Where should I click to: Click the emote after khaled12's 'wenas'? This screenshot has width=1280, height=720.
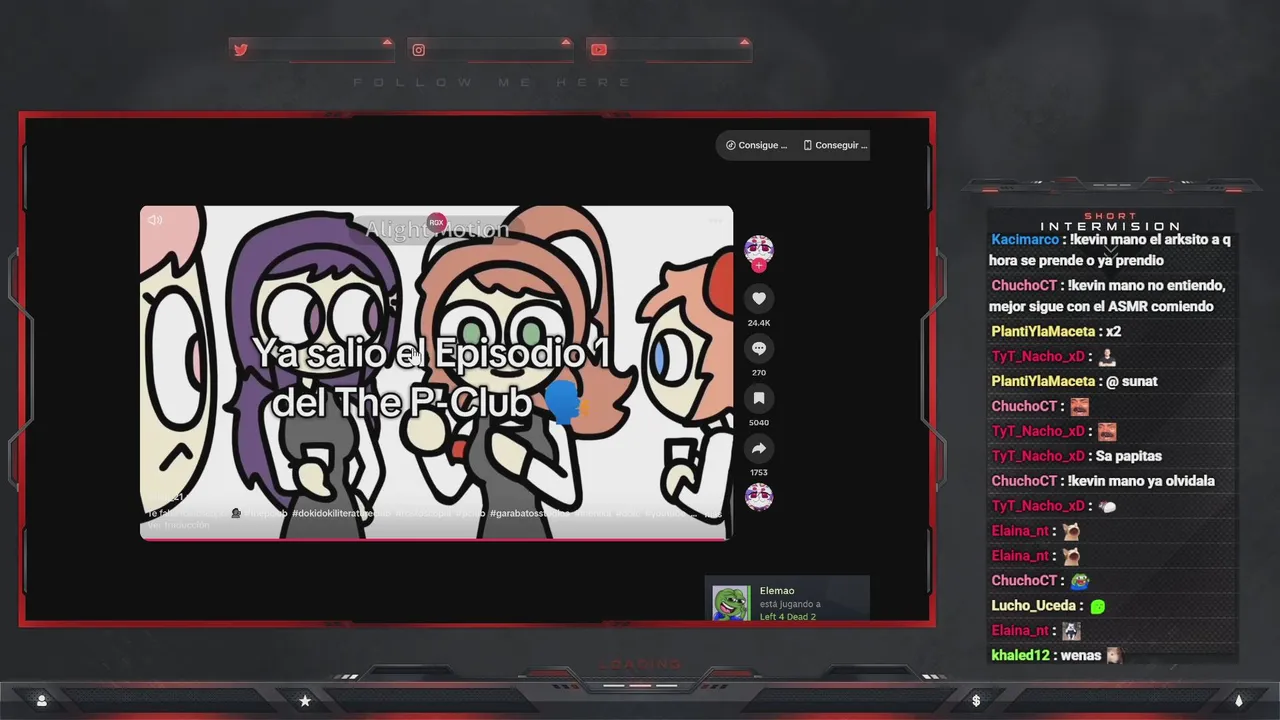pyautogui.click(x=1114, y=656)
